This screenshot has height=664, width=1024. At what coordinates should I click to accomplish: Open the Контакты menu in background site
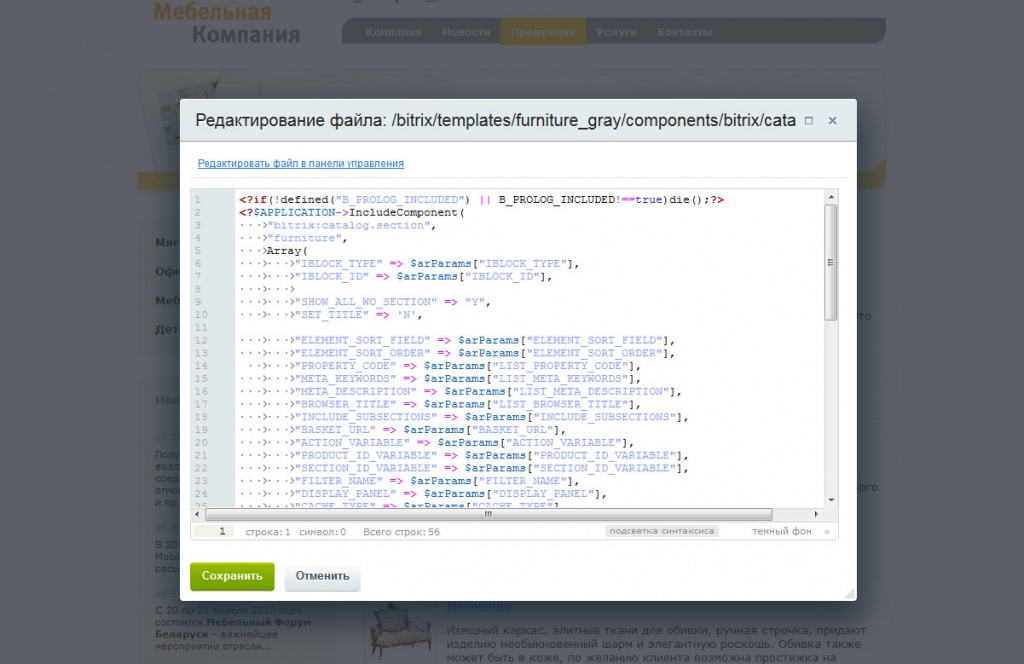(x=684, y=32)
